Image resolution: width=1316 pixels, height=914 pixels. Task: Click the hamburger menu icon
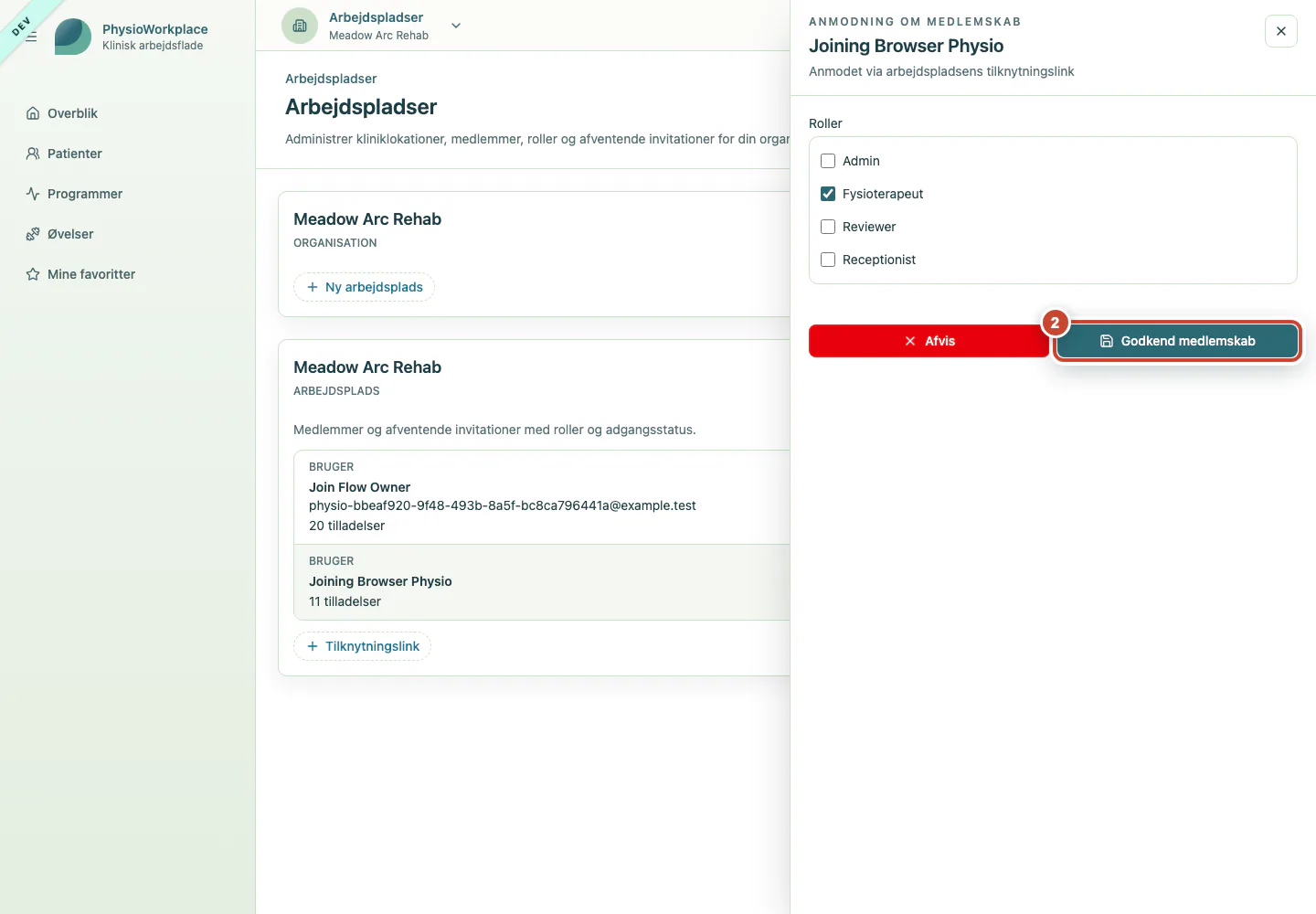pos(31,37)
